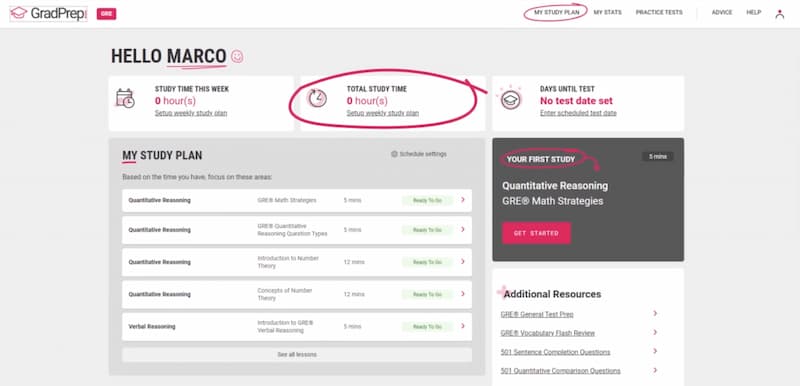Screen dimensions: 800x386
Task: Open Setup weekly study plan under Total Study Time
Action: point(383,113)
